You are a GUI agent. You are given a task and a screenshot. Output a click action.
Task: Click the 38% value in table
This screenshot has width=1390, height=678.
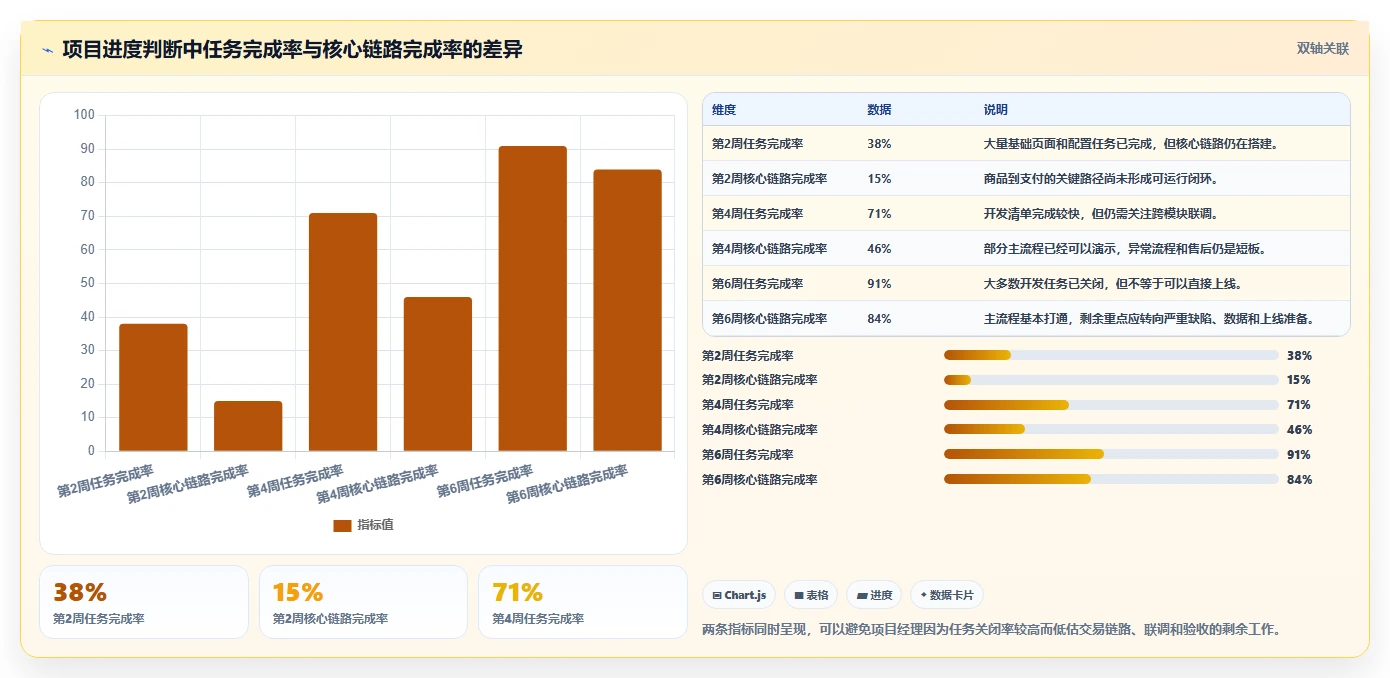click(879, 144)
